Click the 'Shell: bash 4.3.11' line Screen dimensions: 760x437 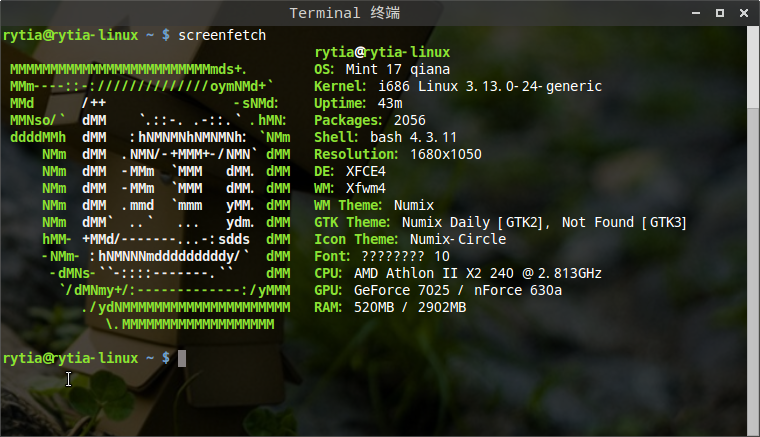385,137
